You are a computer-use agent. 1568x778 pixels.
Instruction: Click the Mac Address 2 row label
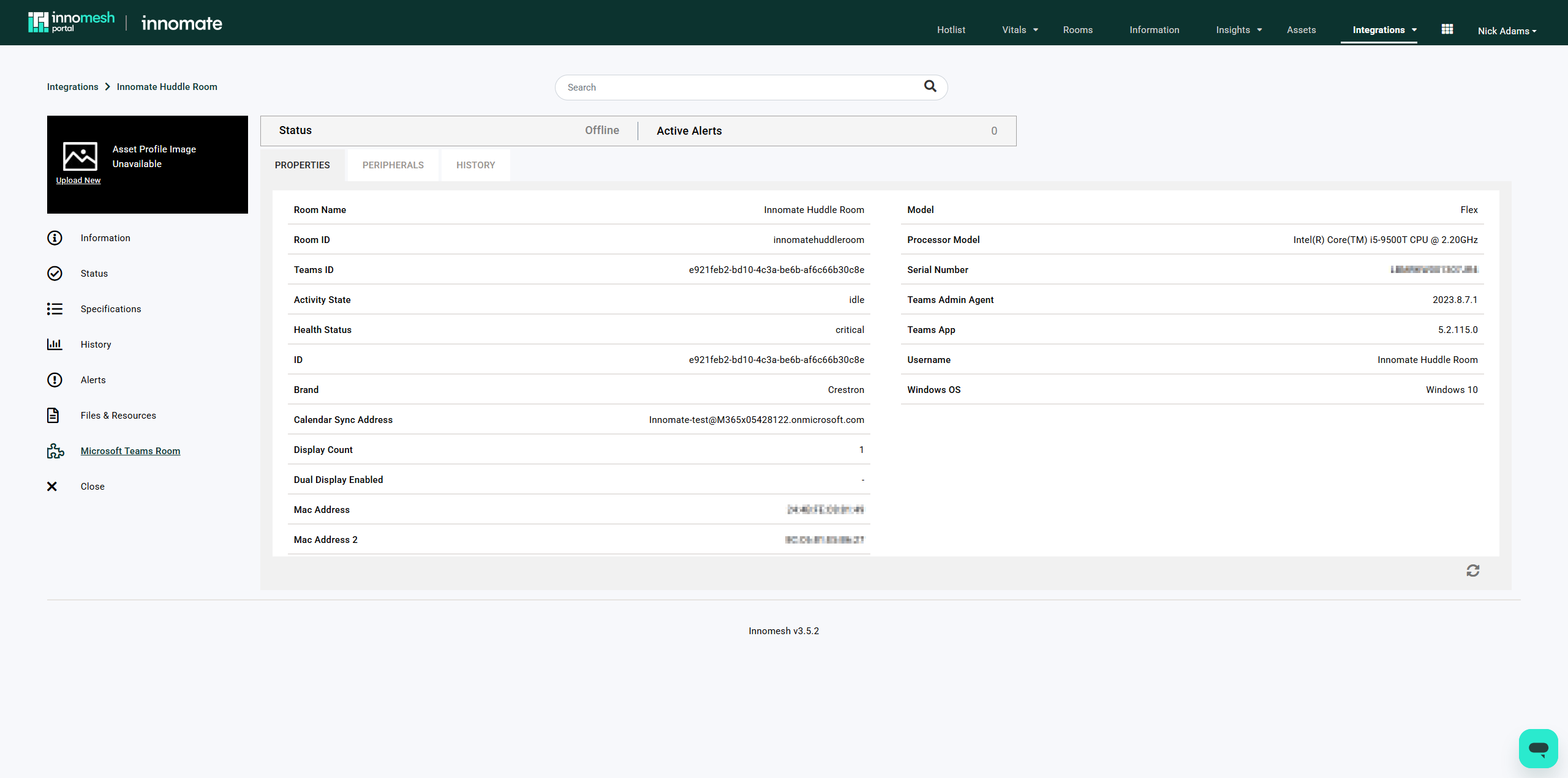pyautogui.click(x=326, y=540)
